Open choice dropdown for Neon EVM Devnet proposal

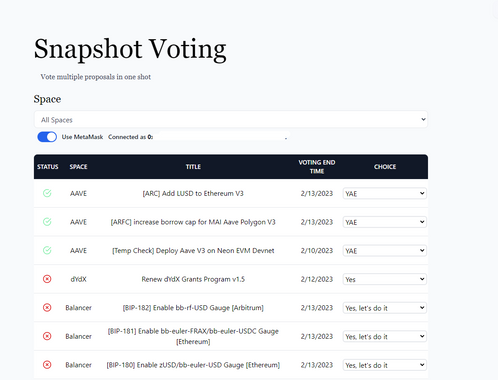point(385,251)
